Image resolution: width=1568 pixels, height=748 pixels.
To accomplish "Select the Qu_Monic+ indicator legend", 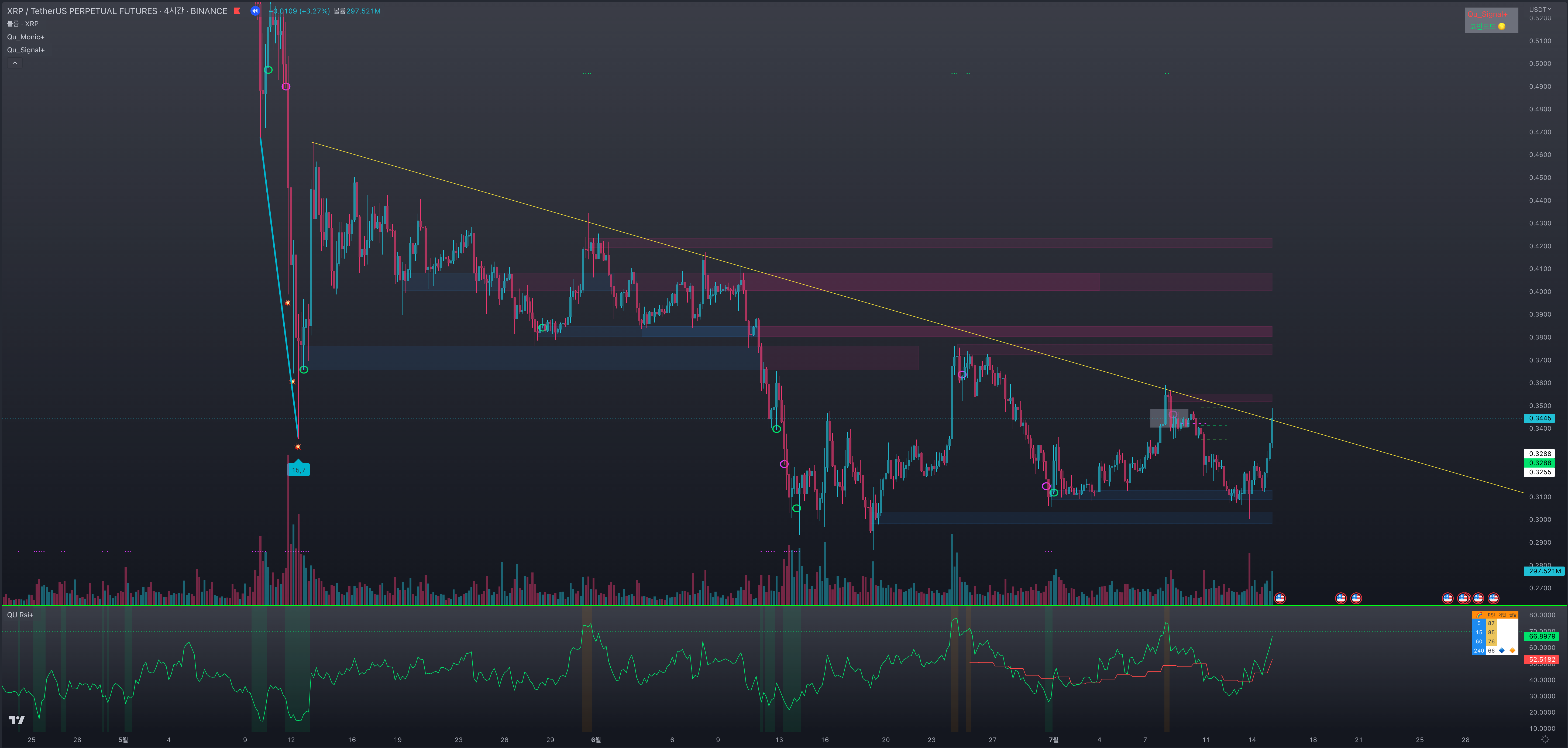I will click(x=26, y=37).
